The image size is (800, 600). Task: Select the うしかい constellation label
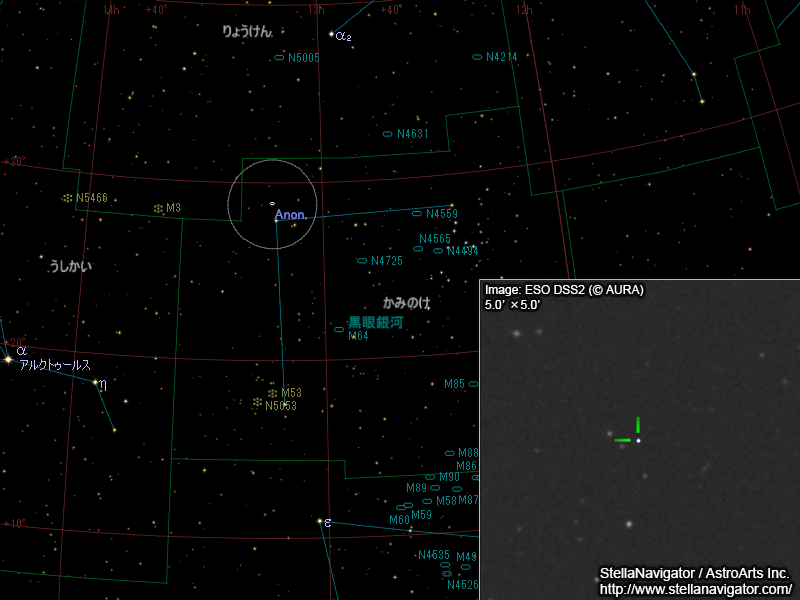point(70,267)
